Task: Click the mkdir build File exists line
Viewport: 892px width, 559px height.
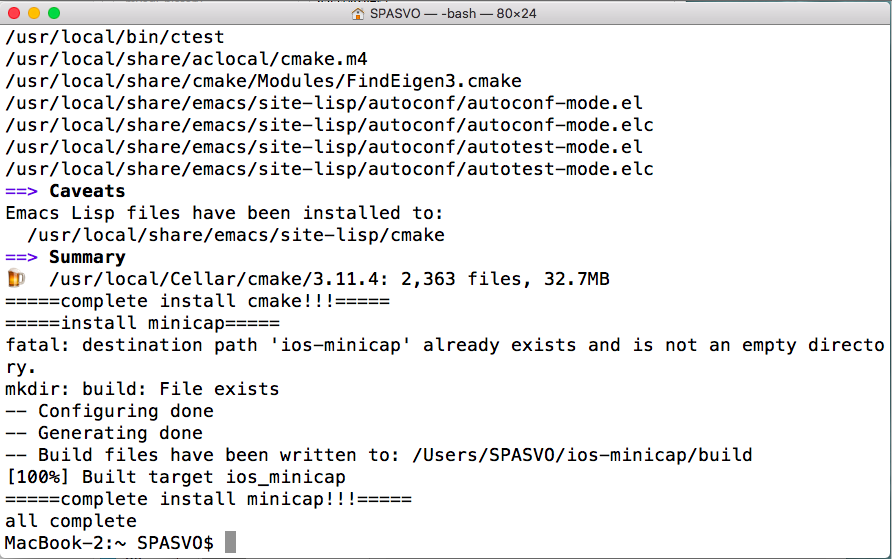Action: point(142,389)
